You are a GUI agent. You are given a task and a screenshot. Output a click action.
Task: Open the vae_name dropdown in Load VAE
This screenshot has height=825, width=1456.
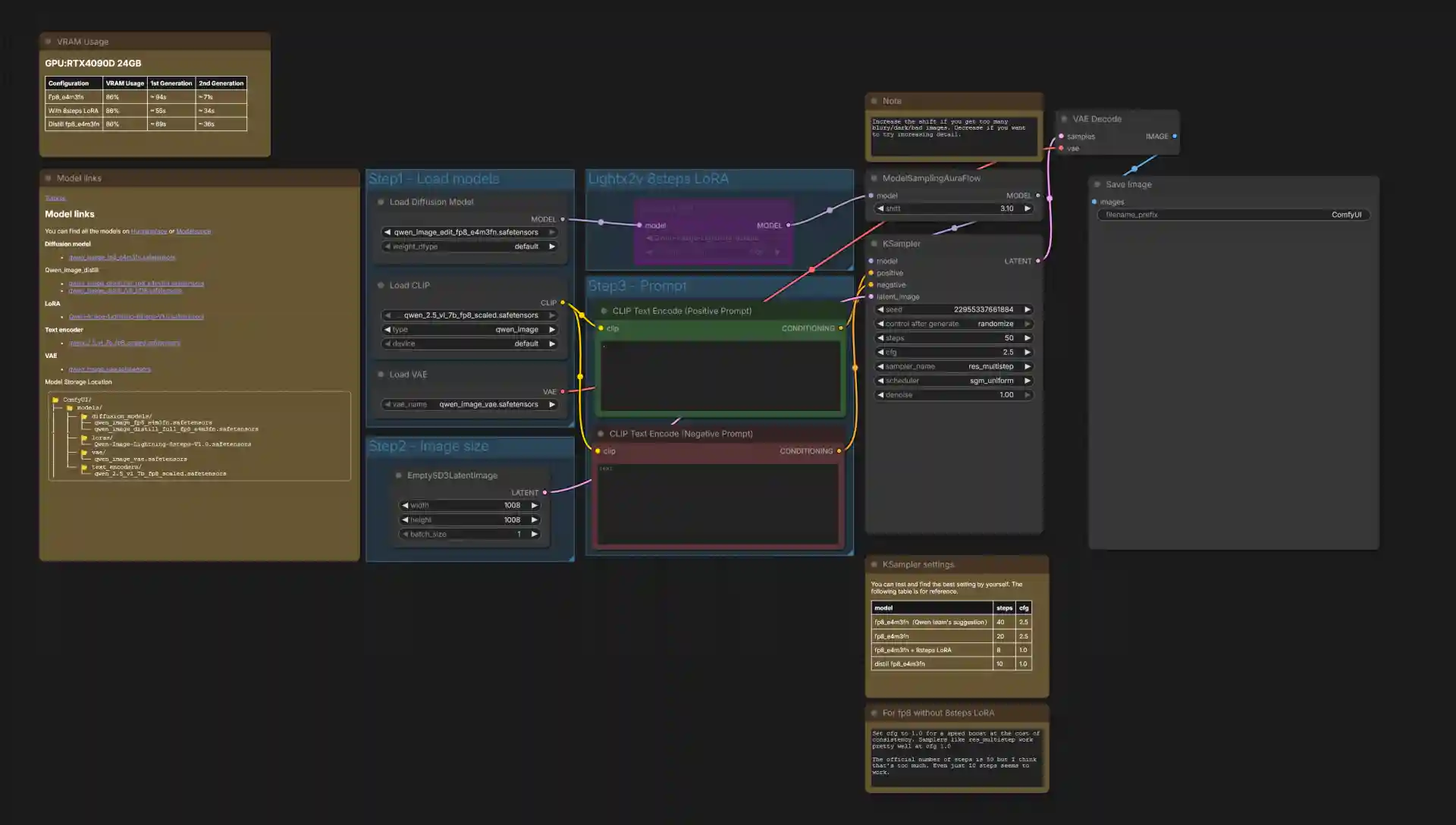(469, 405)
